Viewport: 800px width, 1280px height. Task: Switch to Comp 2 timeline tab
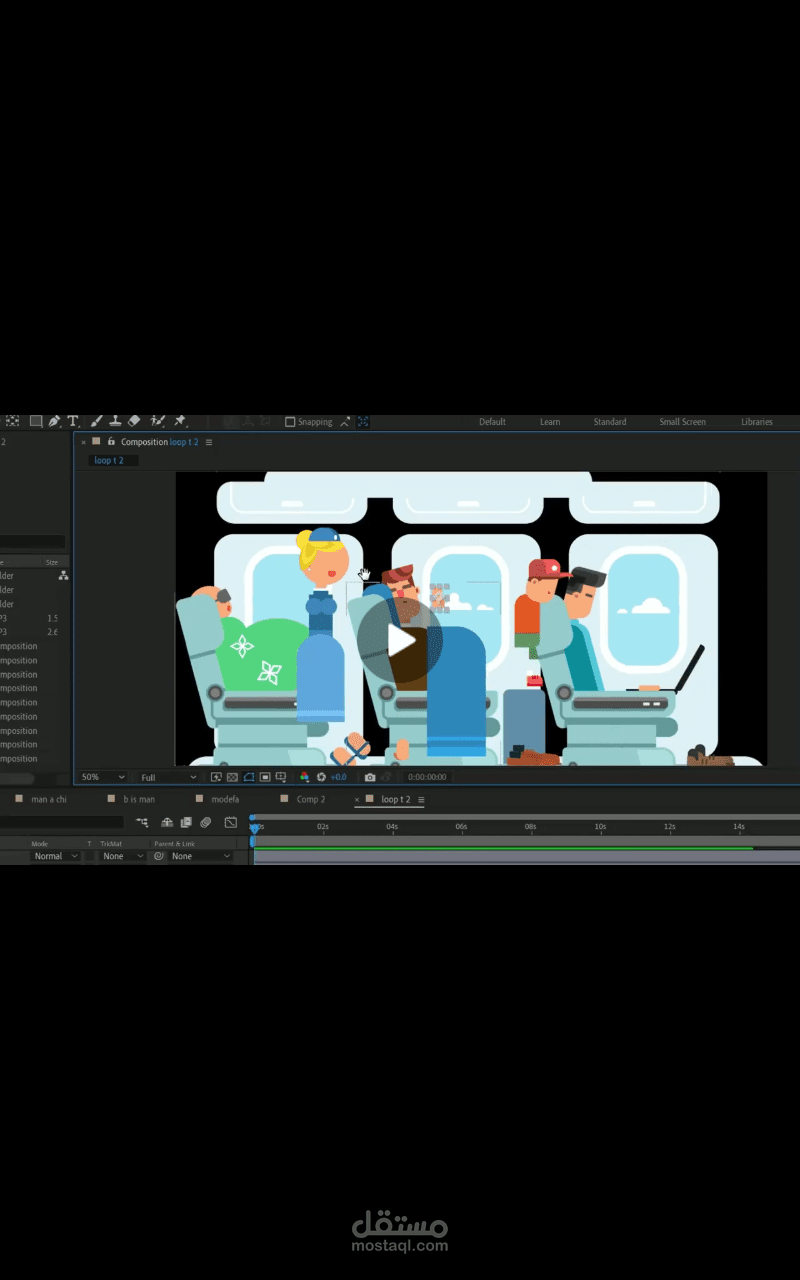point(311,799)
